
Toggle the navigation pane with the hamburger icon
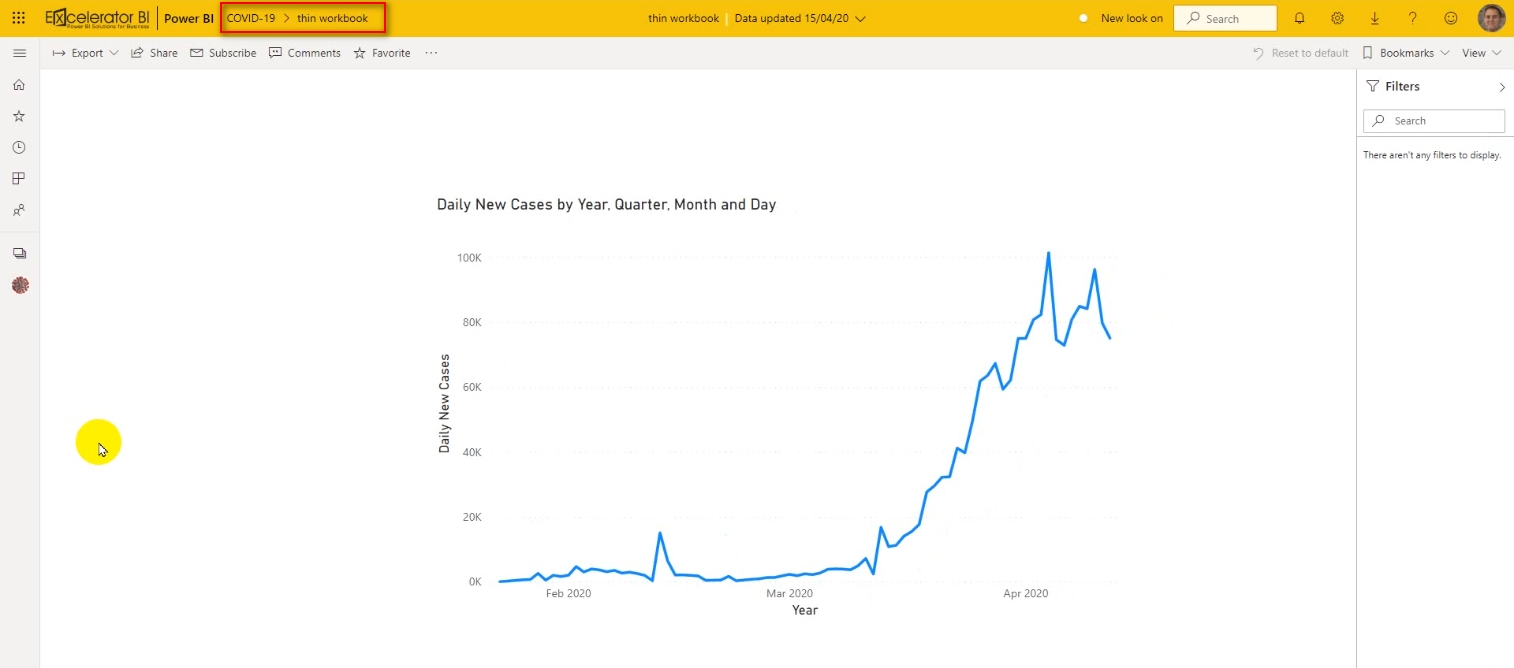[x=19, y=52]
